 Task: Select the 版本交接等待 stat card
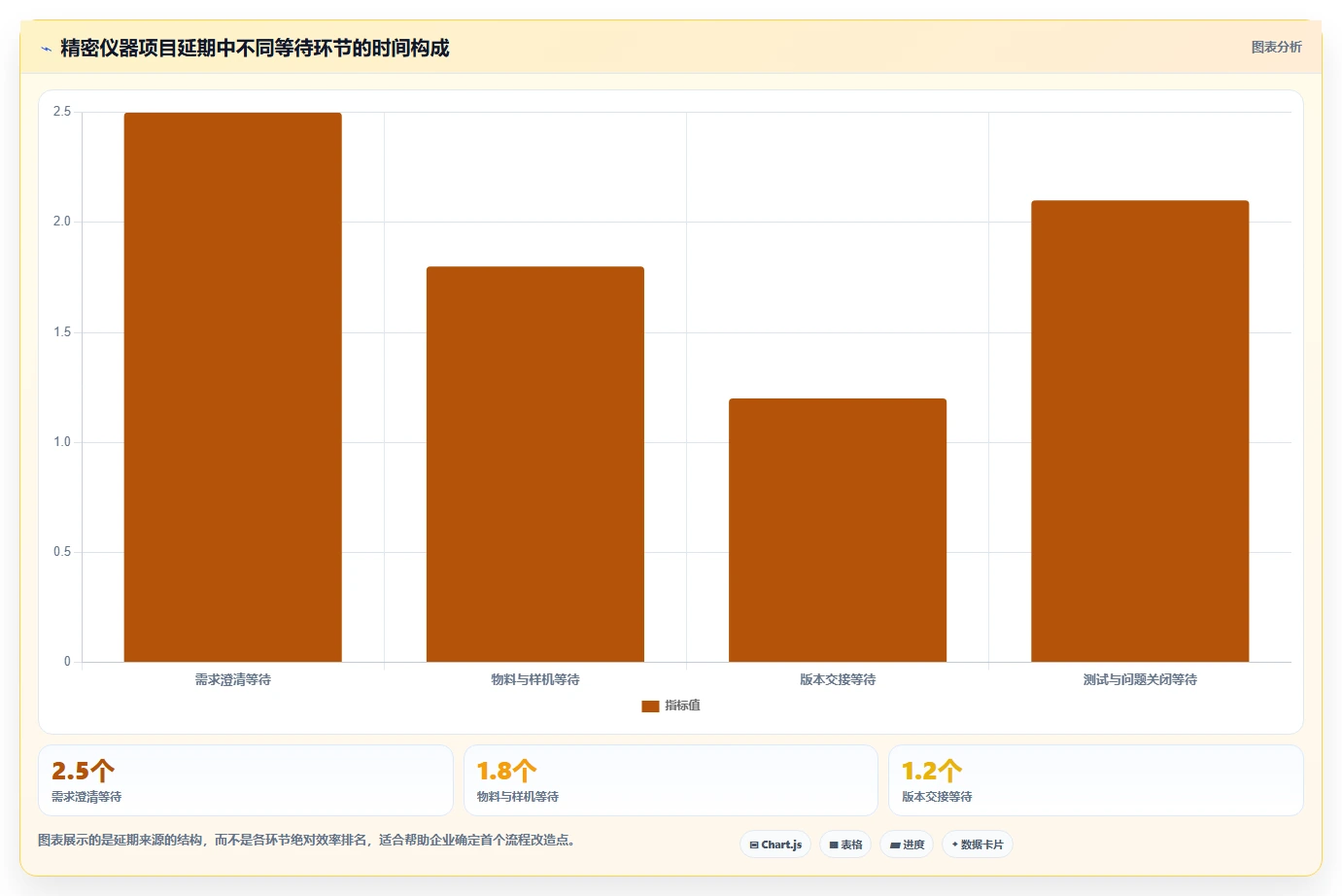coord(1096,780)
